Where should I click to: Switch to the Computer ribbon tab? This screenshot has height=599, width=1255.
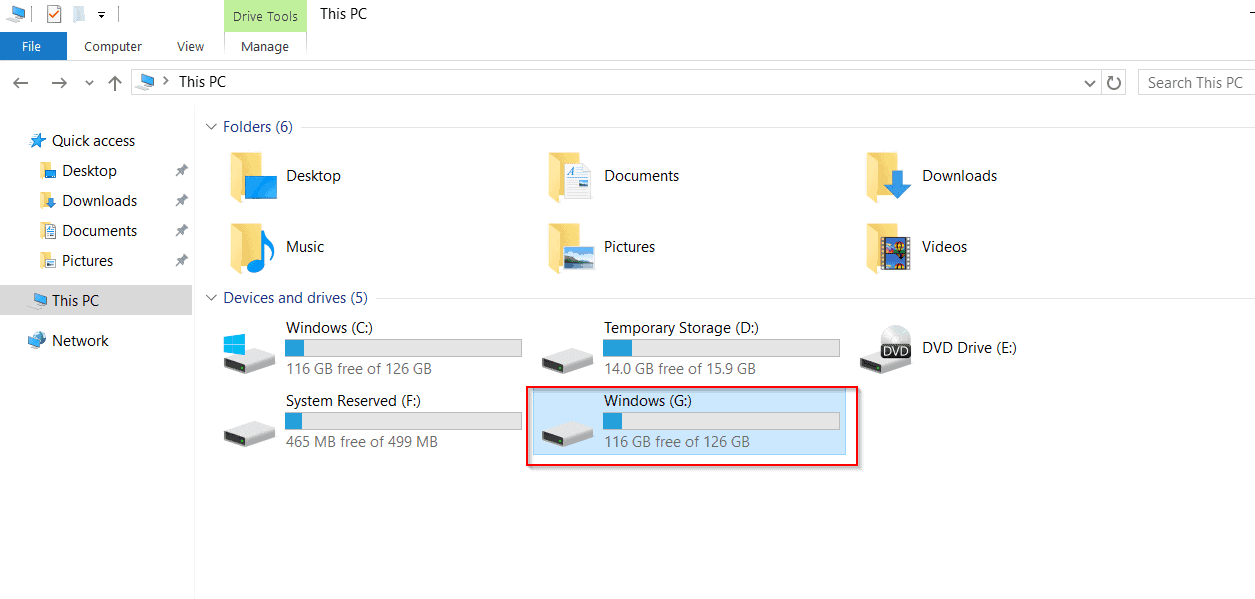[x=112, y=46]
